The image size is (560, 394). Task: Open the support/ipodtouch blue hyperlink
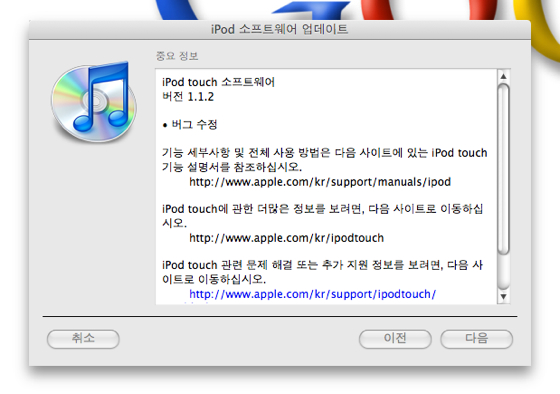[312, 294]
